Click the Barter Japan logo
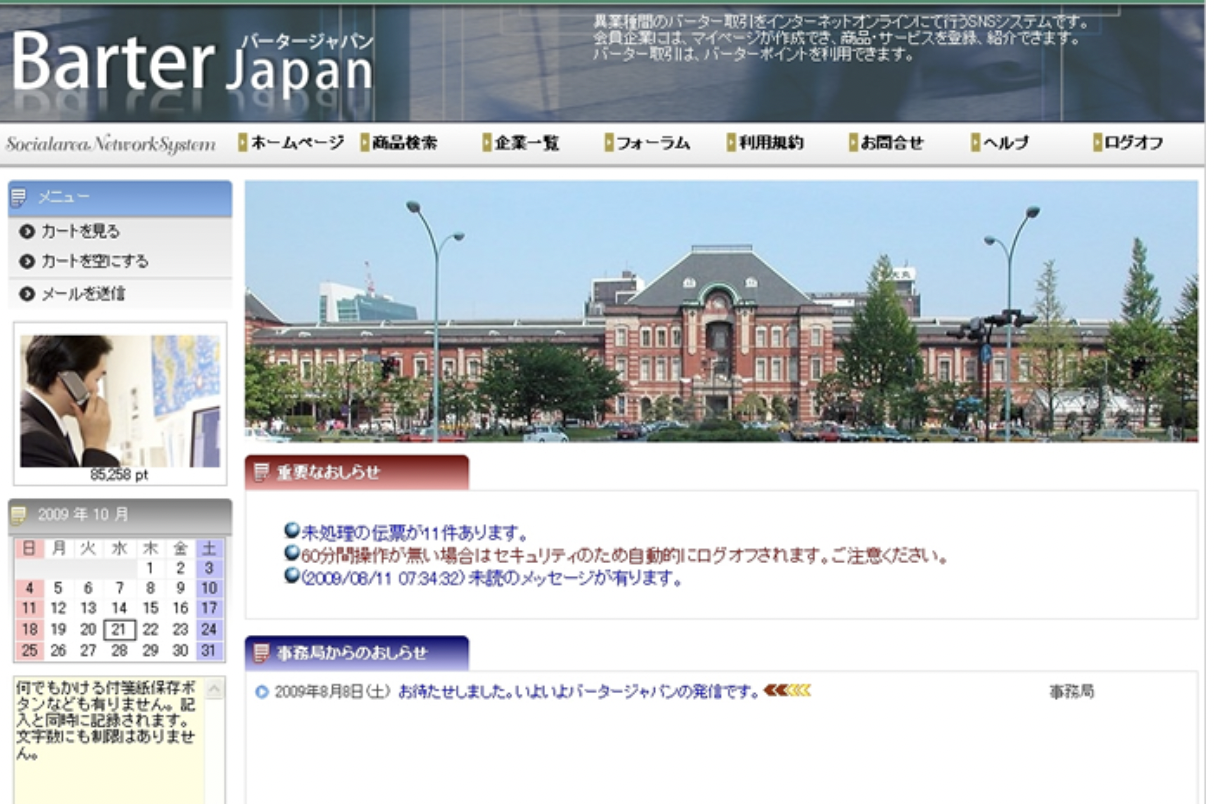This screenshot has width=1214, height=804. pos(193,64)
